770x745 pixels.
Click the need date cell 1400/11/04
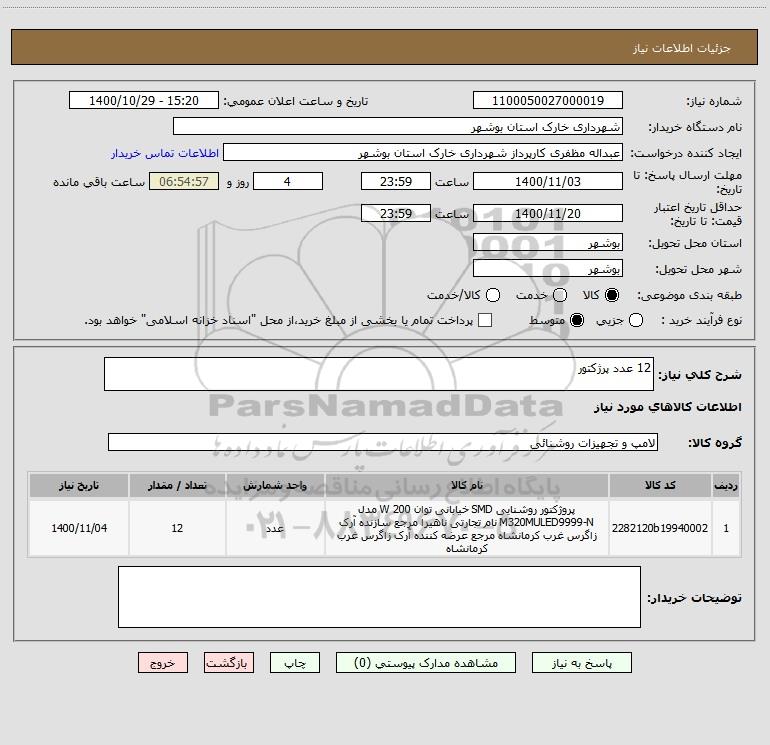coord(79,528)
